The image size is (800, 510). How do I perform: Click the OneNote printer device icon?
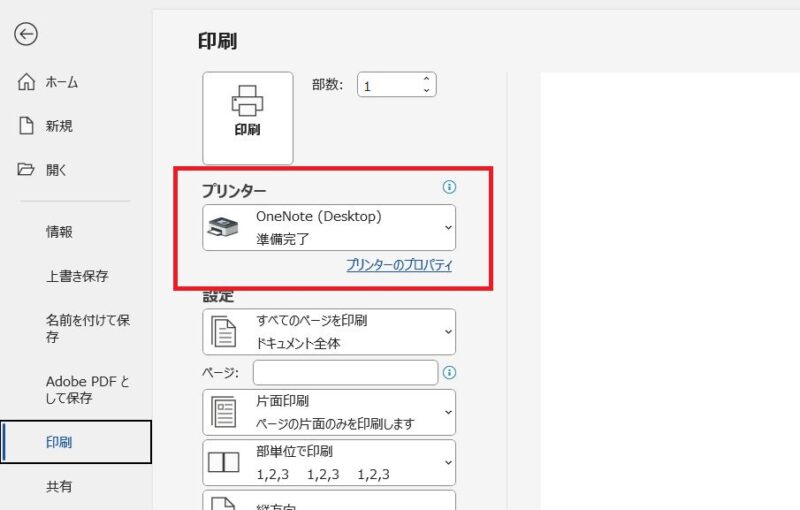pyautogui.click(x=223, y=228)
